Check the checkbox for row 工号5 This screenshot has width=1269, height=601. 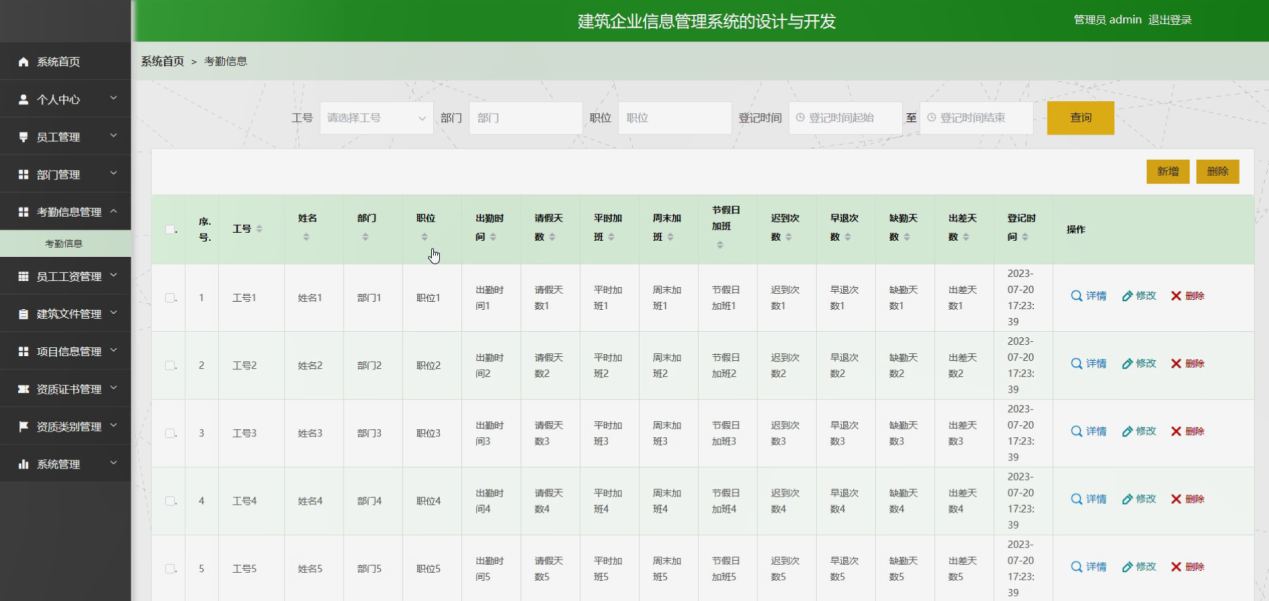(170, 568)
